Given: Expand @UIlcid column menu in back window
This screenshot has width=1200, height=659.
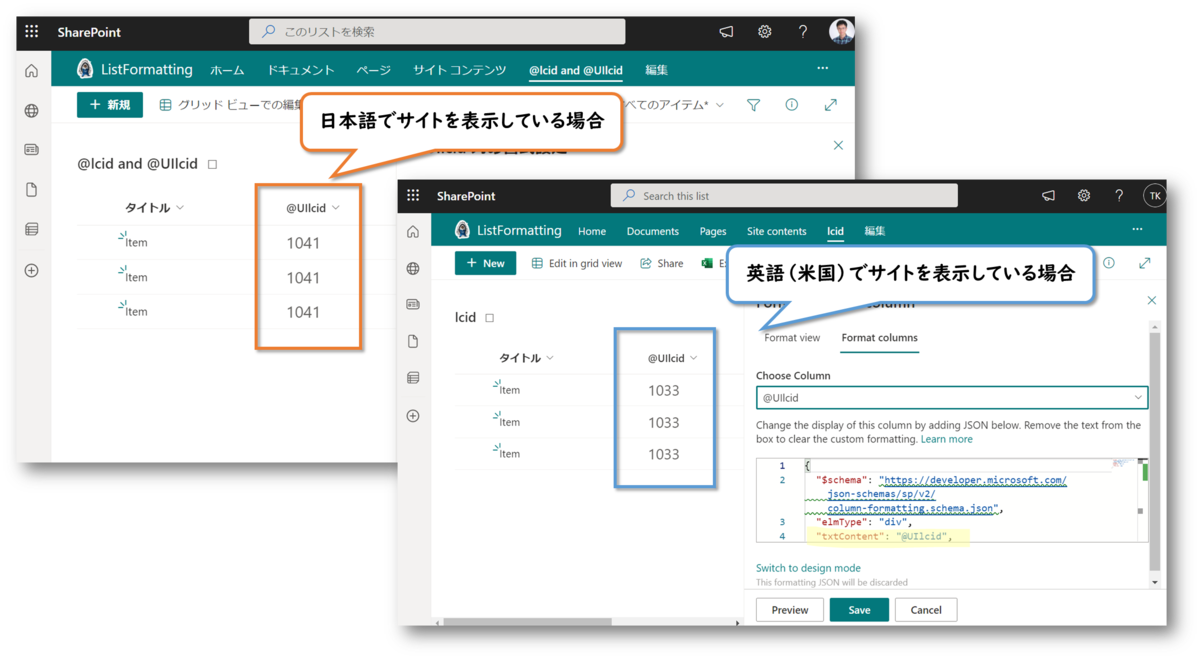Looking at the screenshot, I should tap(336, 208).
